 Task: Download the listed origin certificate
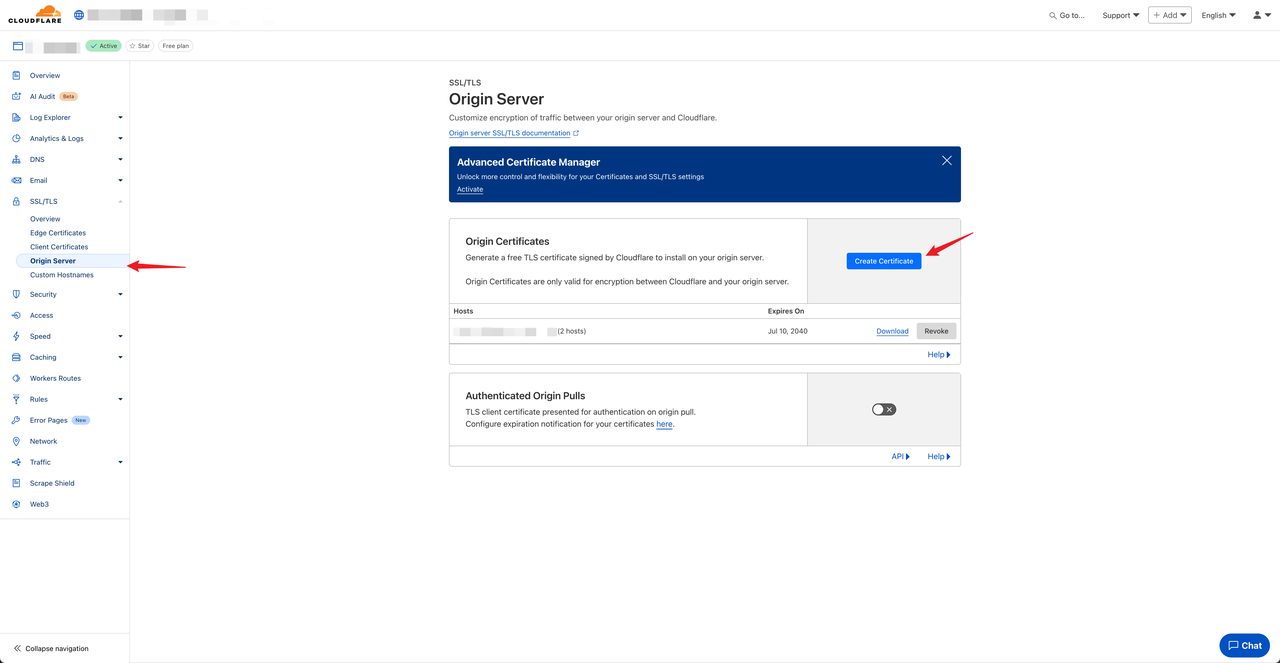click(891, 330)
